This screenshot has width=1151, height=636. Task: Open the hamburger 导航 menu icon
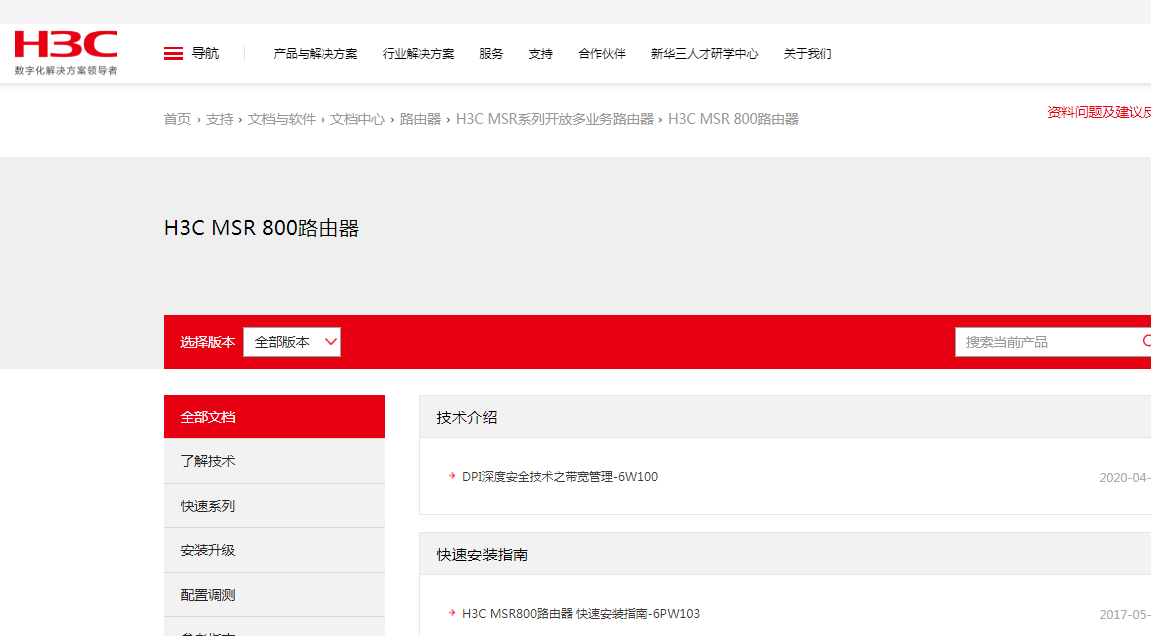point(173,54)
